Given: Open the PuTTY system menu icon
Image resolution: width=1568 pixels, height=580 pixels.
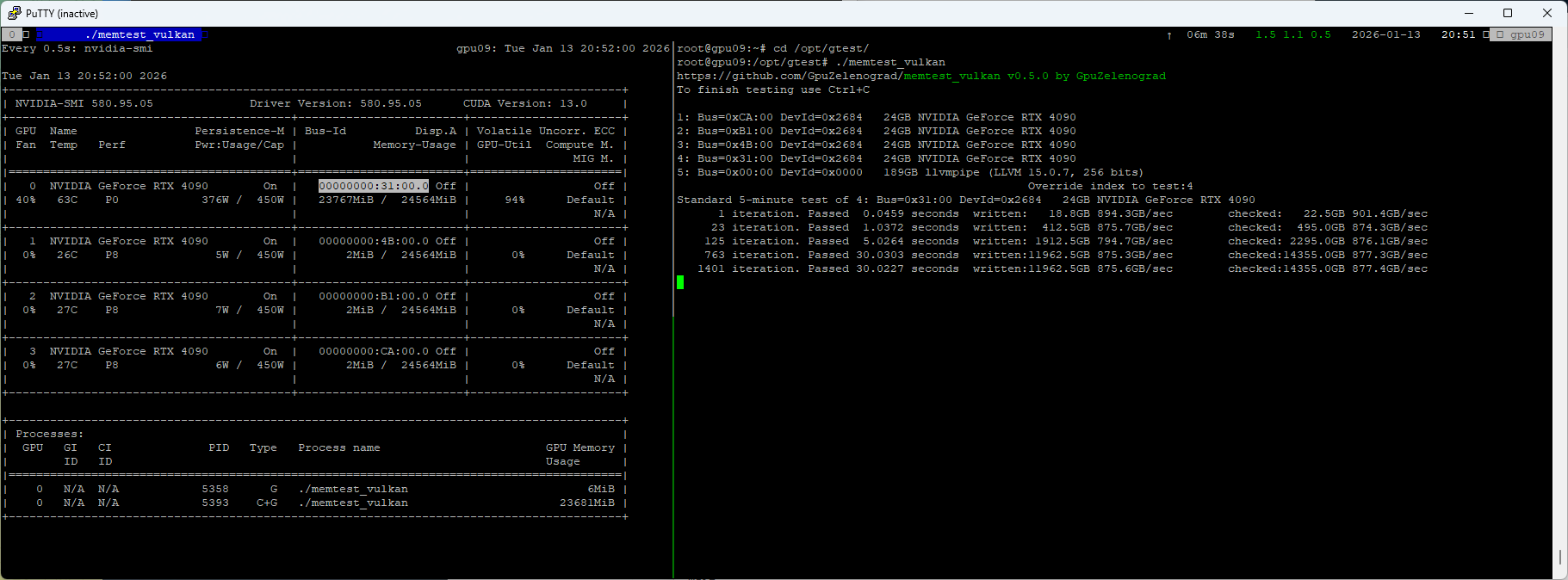Looking at the screenshot, I should tap(14, 13).
